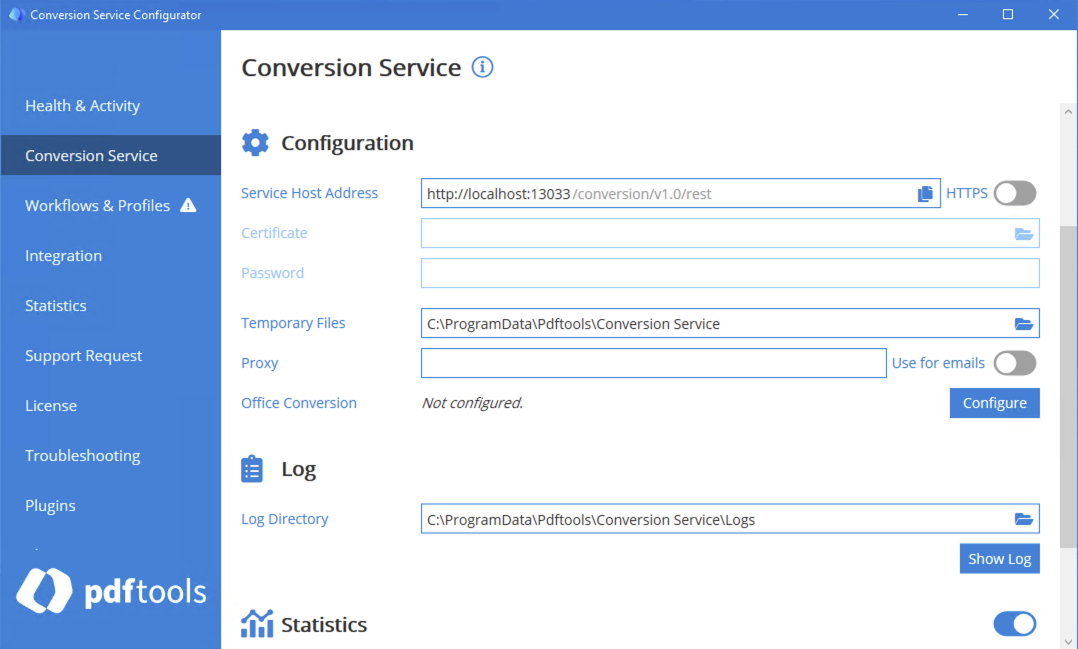Click the warning icon next to Workflows & Profiles
Viewport: 1078px width, 649px height.
click(x=188, y=206)
